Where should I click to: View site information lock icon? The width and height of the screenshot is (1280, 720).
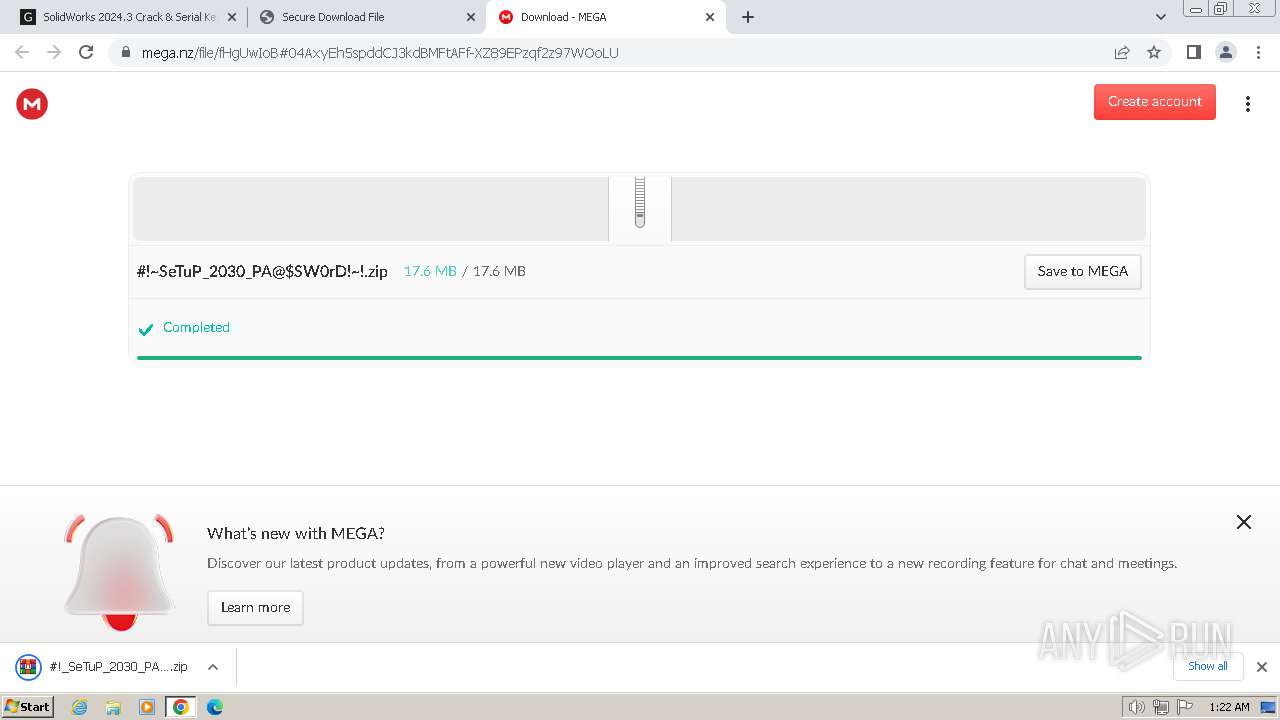coord(125,52)
